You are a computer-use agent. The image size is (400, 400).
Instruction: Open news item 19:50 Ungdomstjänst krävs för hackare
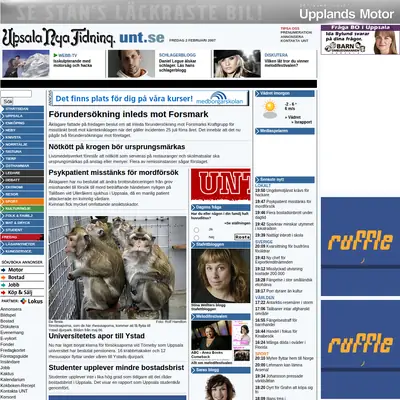(x=283, y=192)
